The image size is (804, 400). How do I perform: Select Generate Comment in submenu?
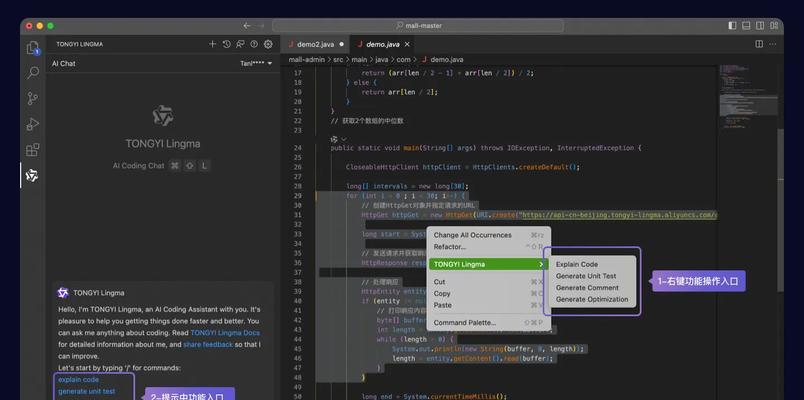587,288
